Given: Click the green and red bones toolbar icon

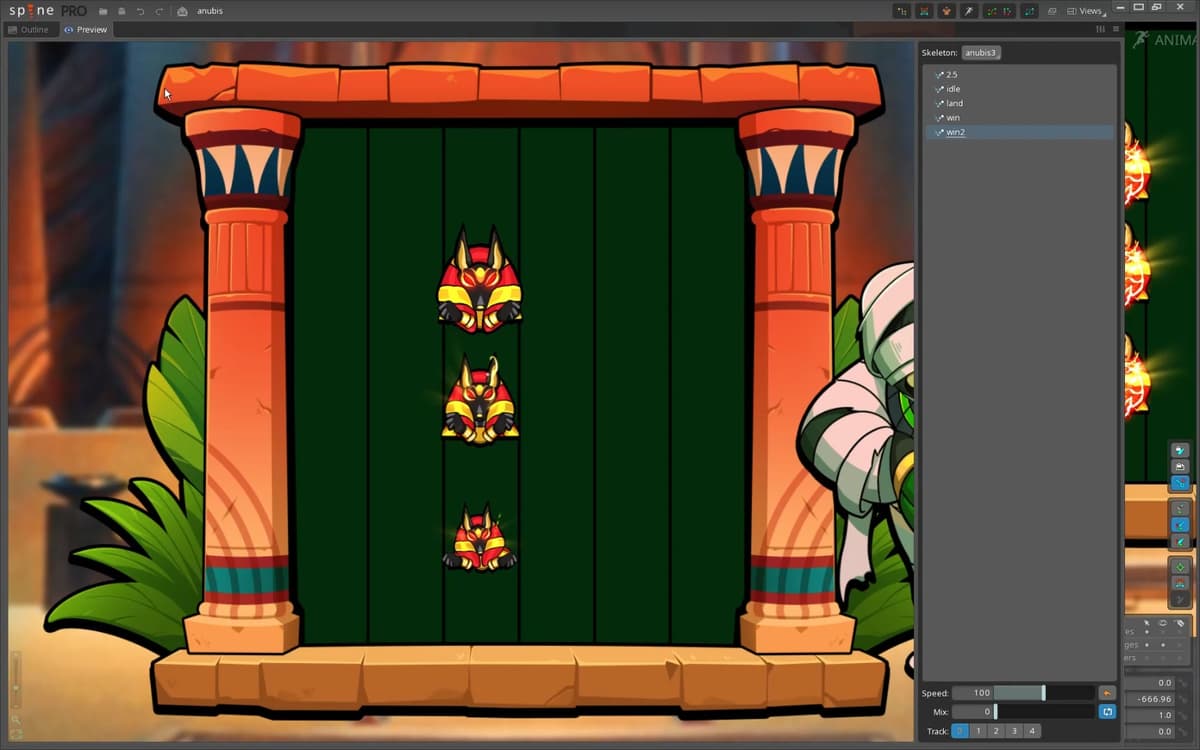Looking at the screenshot, I should point(991,11).
